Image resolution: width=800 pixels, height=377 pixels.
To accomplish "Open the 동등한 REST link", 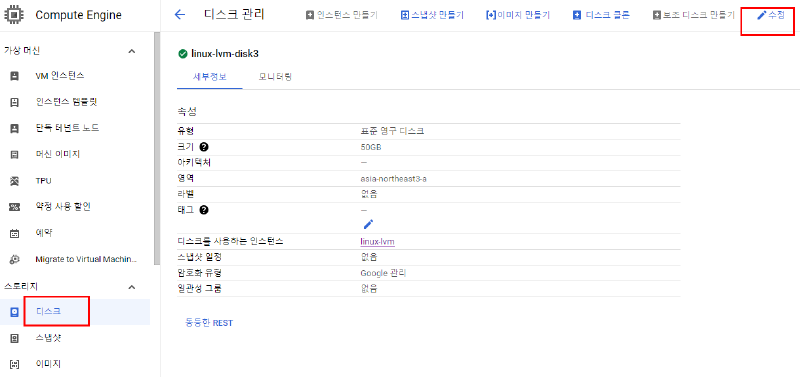I will (x=209, y=323).
